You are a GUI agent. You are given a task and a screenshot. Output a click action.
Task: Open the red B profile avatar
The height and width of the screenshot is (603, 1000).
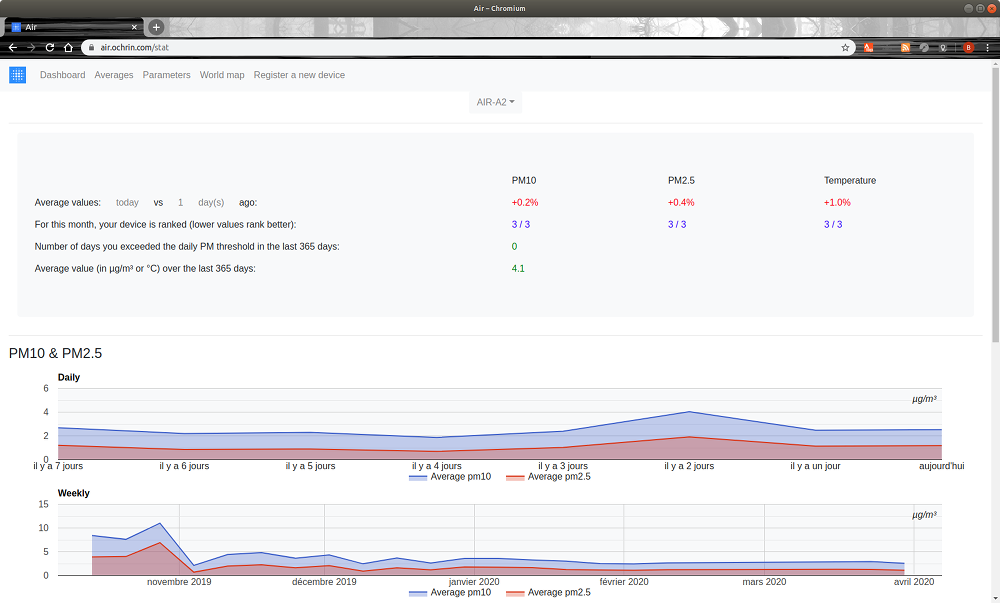click(x=968, y=47)
